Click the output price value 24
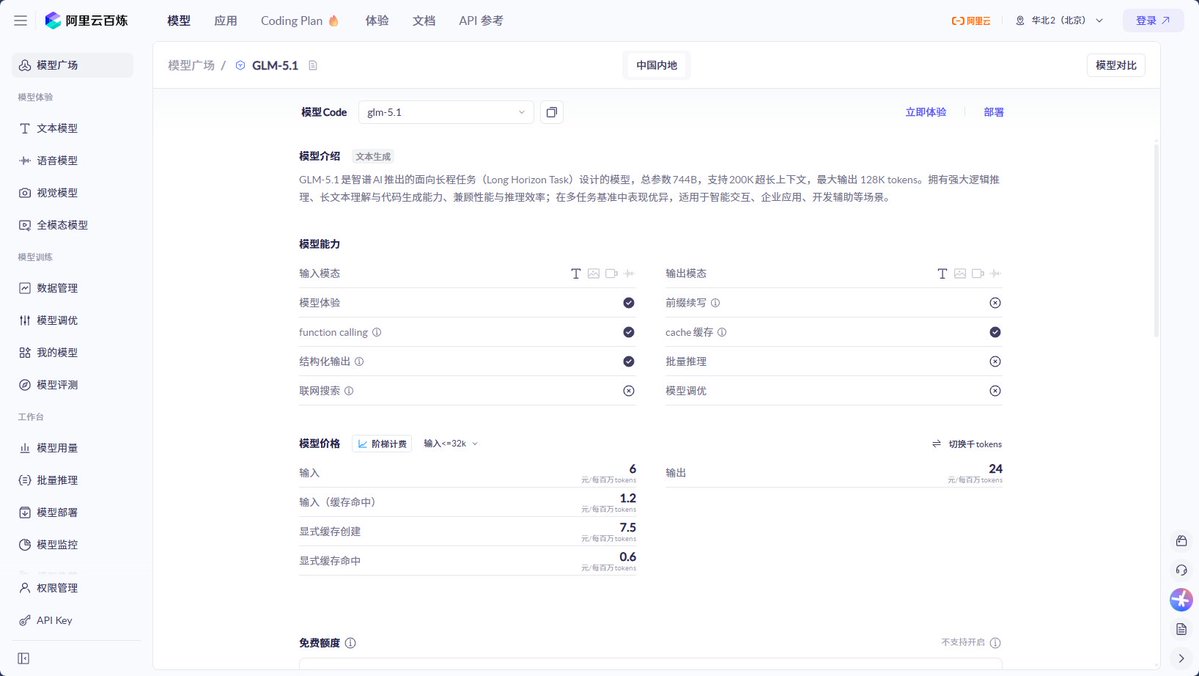Screen dimensions: 1199x676 pos(995,469)
